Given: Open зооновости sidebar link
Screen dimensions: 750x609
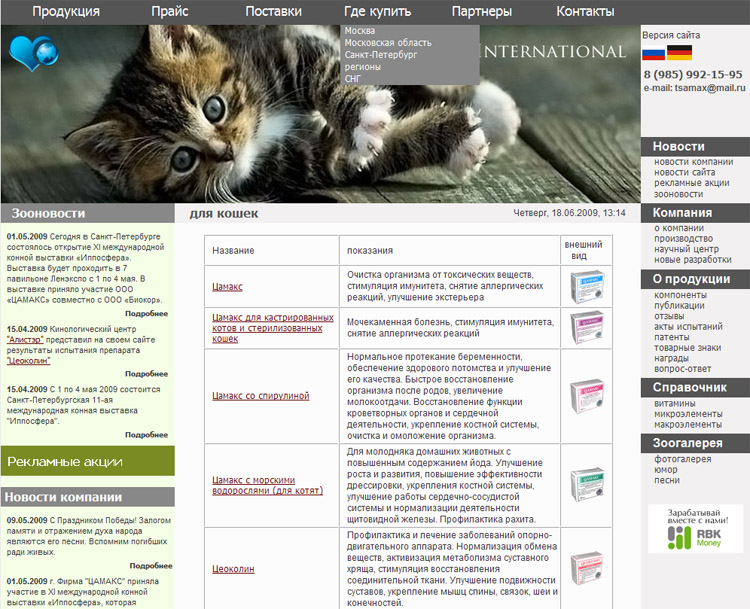Looking at the screenshot, I should [x=678, y=194].
